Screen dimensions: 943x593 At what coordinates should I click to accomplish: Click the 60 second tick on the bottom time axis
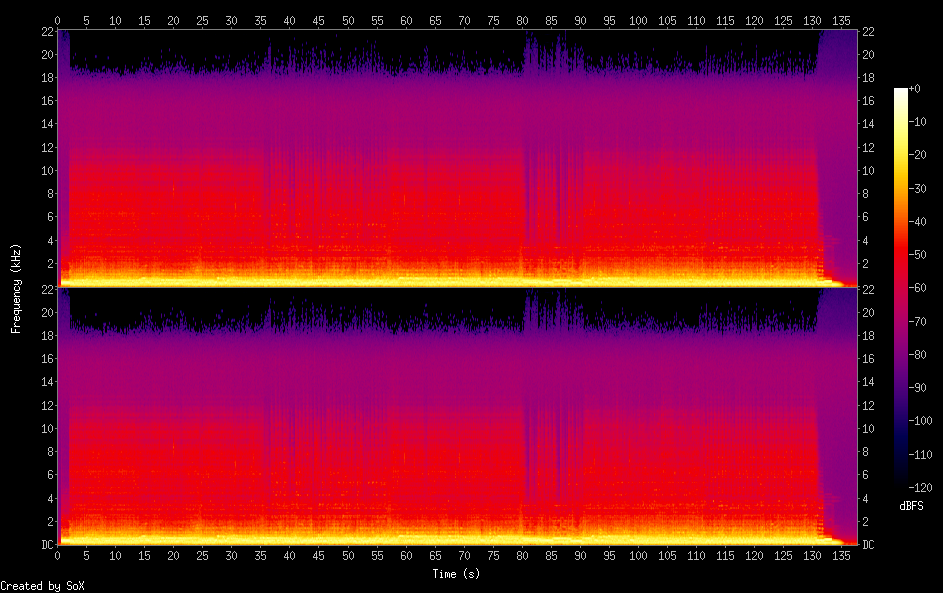pyautogui.click(x=406, y=556)
